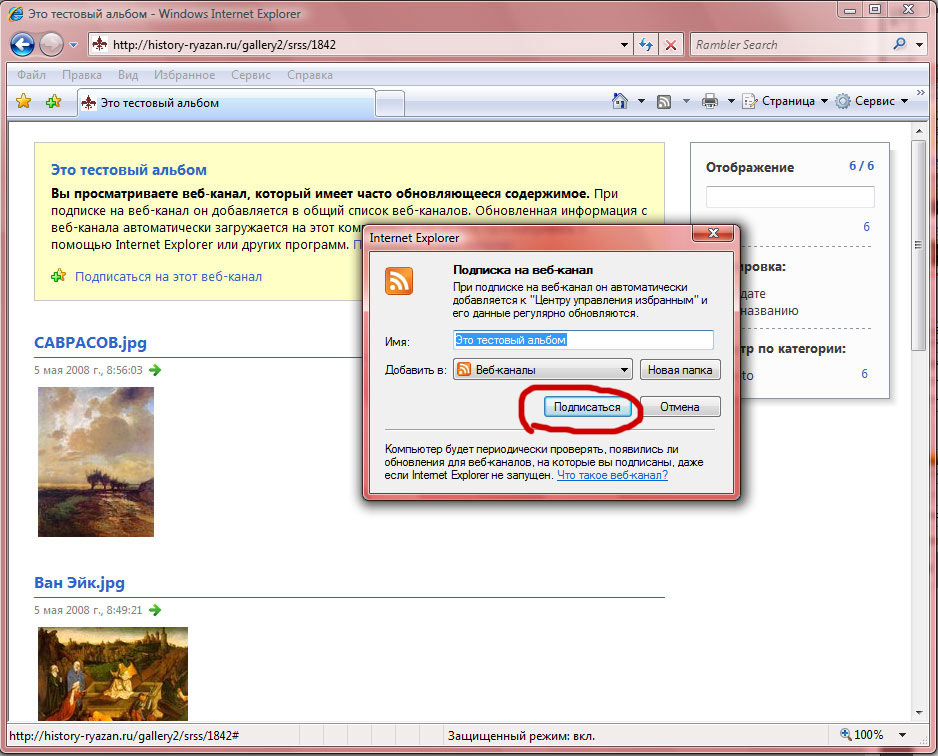The height and width of the screenshot is (756, 938).
Task: Click the Home toolbar icon
Action: click(620, 101)
